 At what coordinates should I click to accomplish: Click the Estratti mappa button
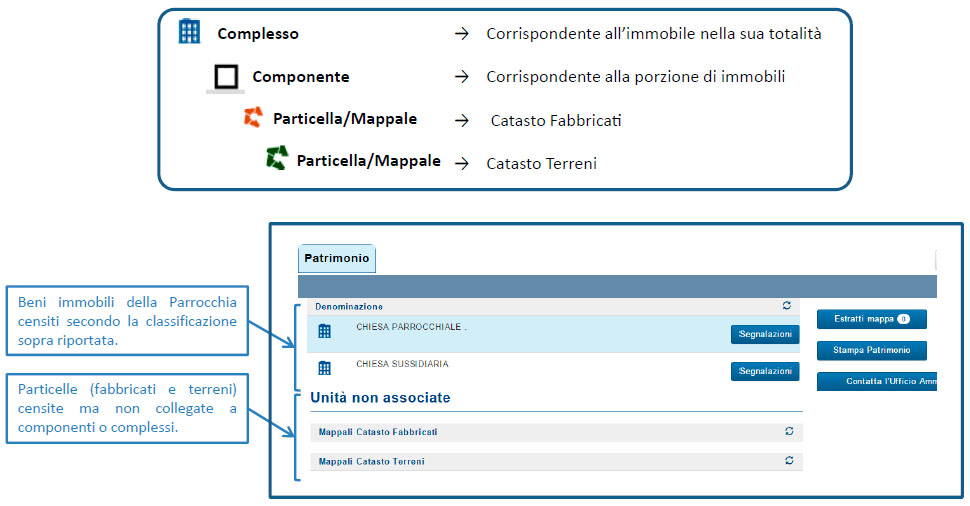(x=872, y=319)
